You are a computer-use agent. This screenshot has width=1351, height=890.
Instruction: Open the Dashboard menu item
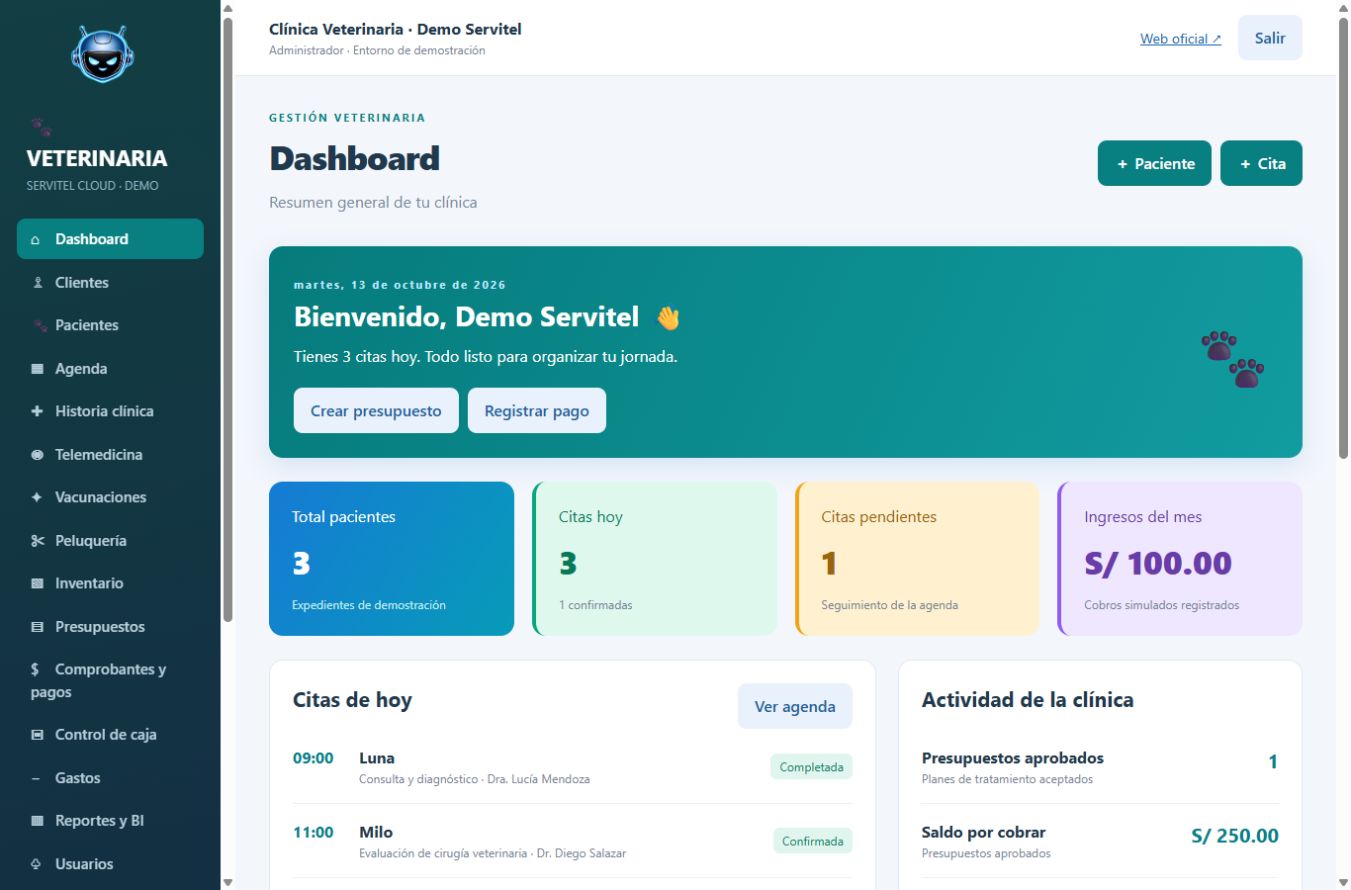pos(110,239)
